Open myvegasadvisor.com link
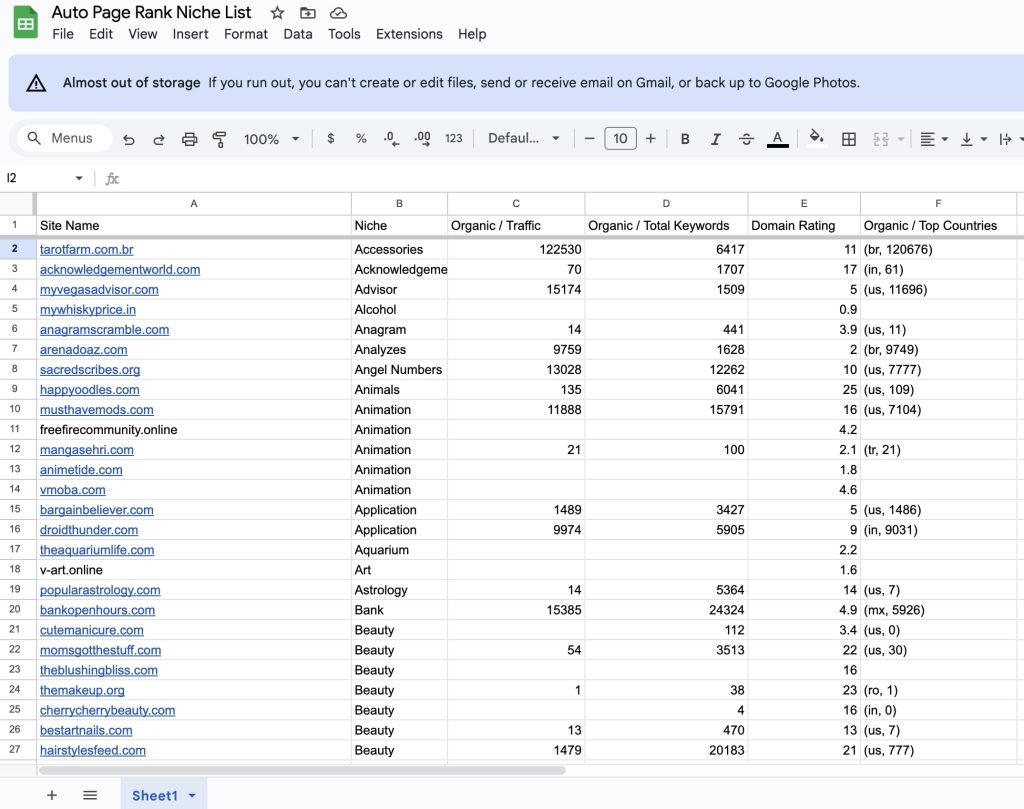 99,289
